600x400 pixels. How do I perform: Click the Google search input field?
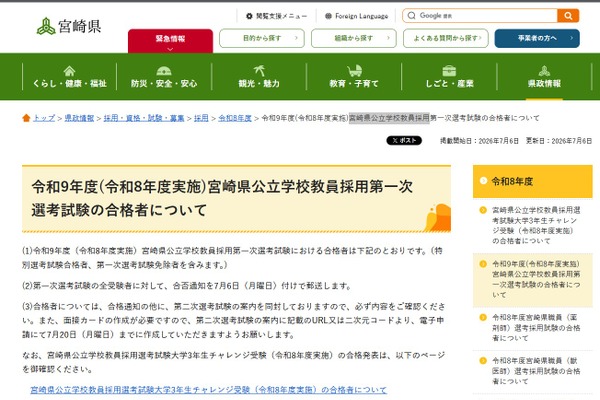point(480,16)
